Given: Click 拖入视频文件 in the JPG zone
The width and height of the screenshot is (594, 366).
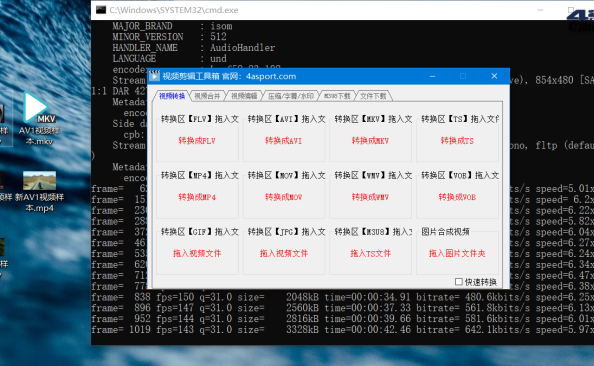Looking at the screenshot, I should [x=284, y=253].
